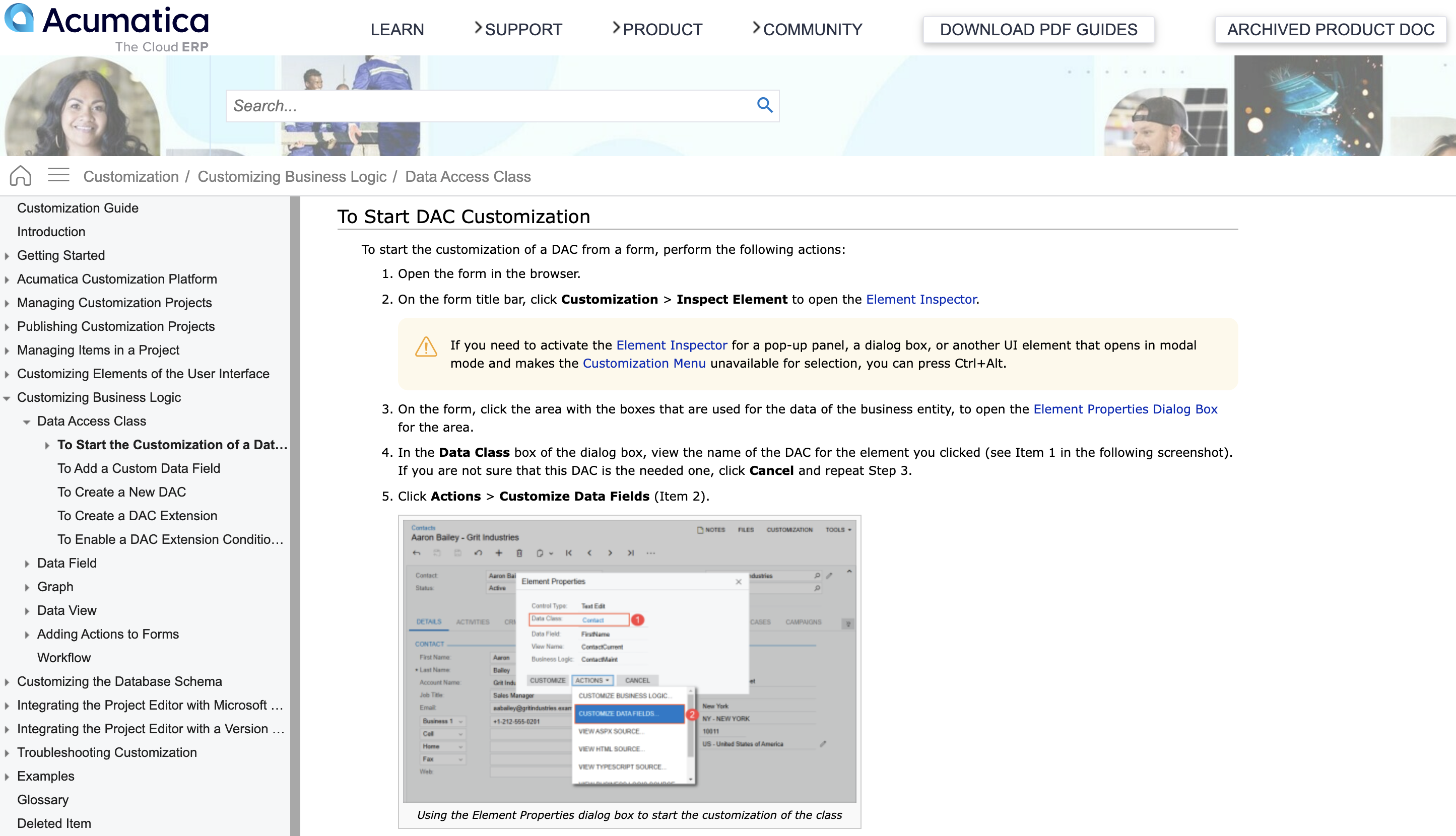
Task: Expand the Data View node
Action: pos(26,611)
